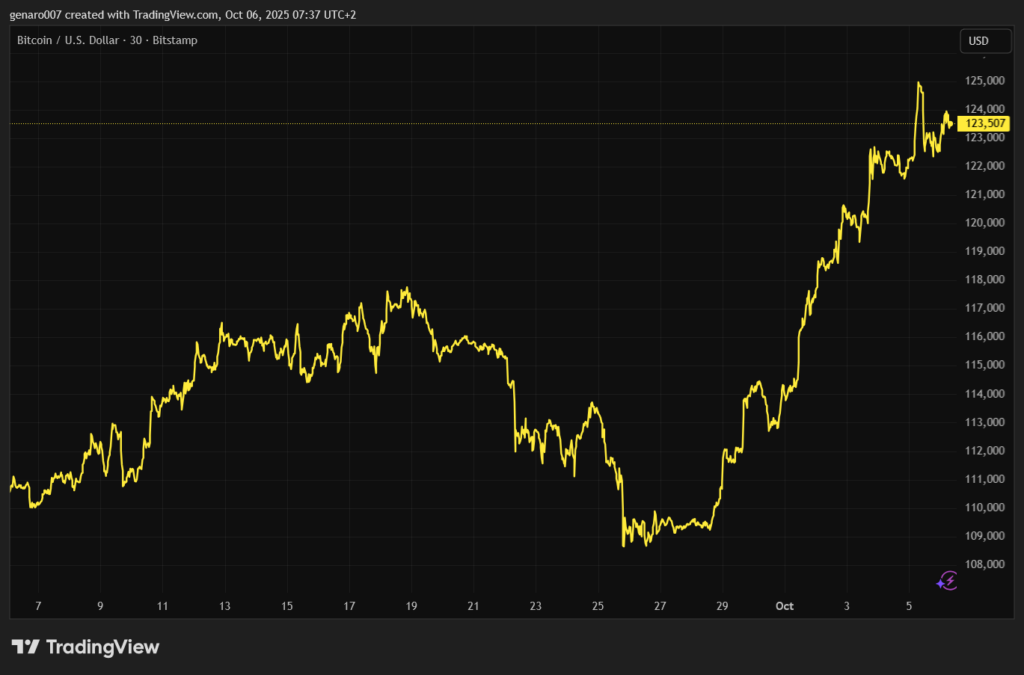Click the 125,000 price axis label
Screen dimensions: 1024x675
(x=985, y=80)
